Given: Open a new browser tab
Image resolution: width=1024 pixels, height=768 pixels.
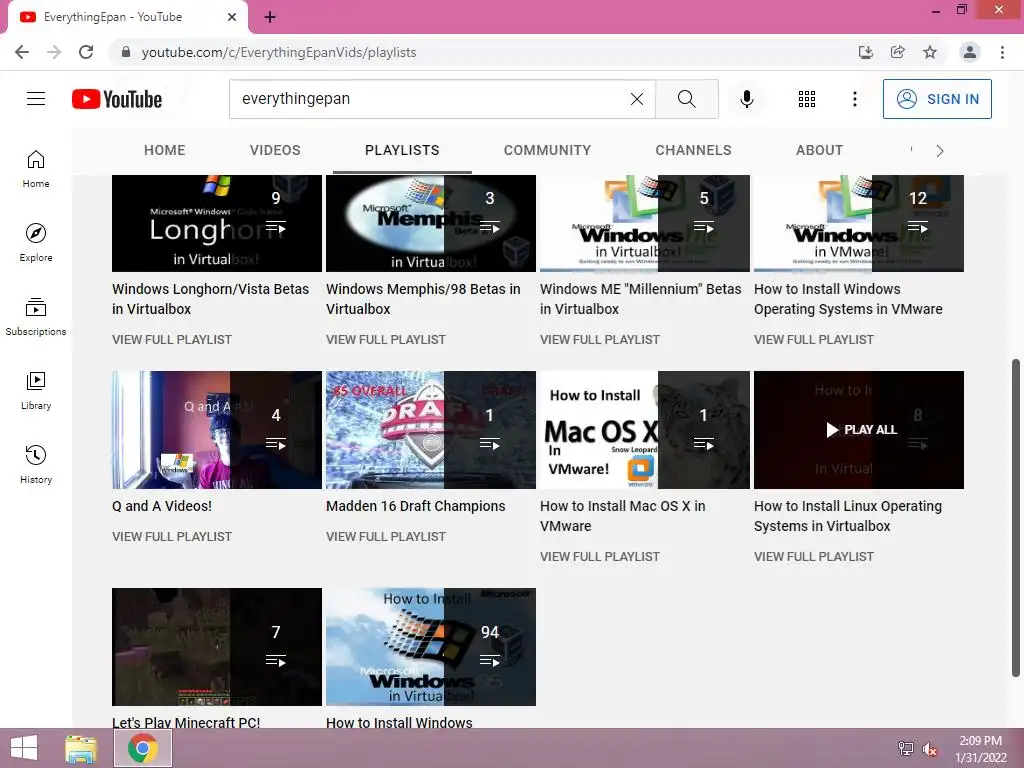Looking at the screenshot, I should (x=270, y=17).
